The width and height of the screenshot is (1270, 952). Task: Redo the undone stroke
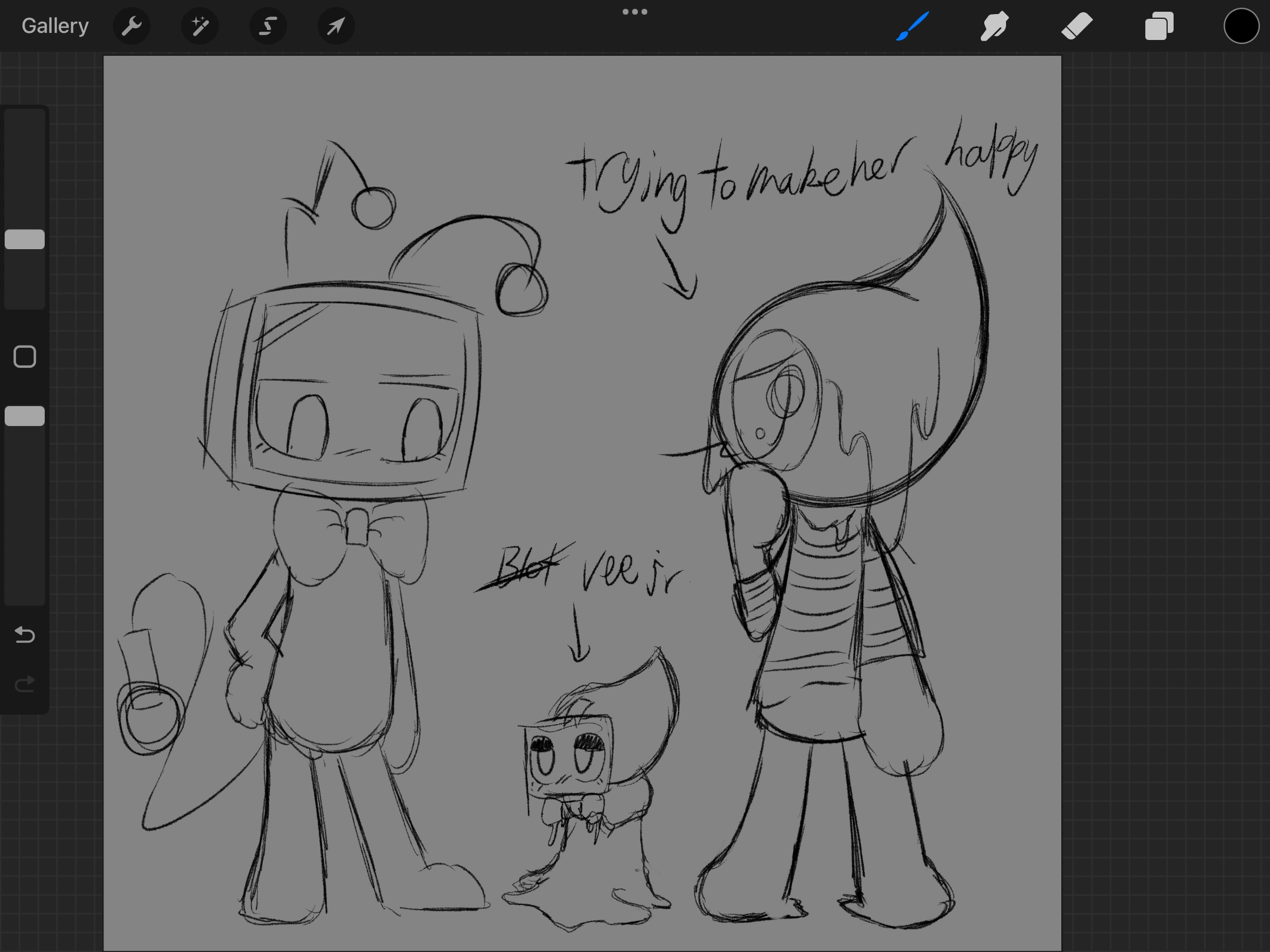click(x=25, y=684)
